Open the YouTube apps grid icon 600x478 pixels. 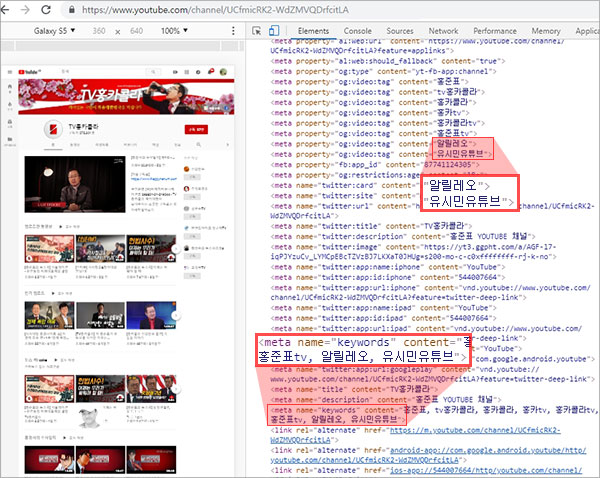[x=187, y=72]
